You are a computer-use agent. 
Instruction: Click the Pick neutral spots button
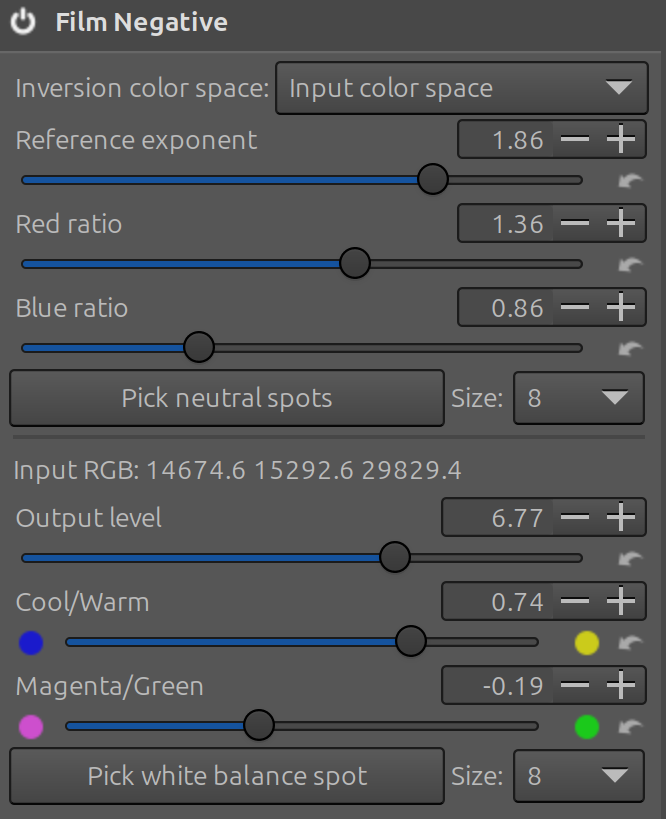227,398
